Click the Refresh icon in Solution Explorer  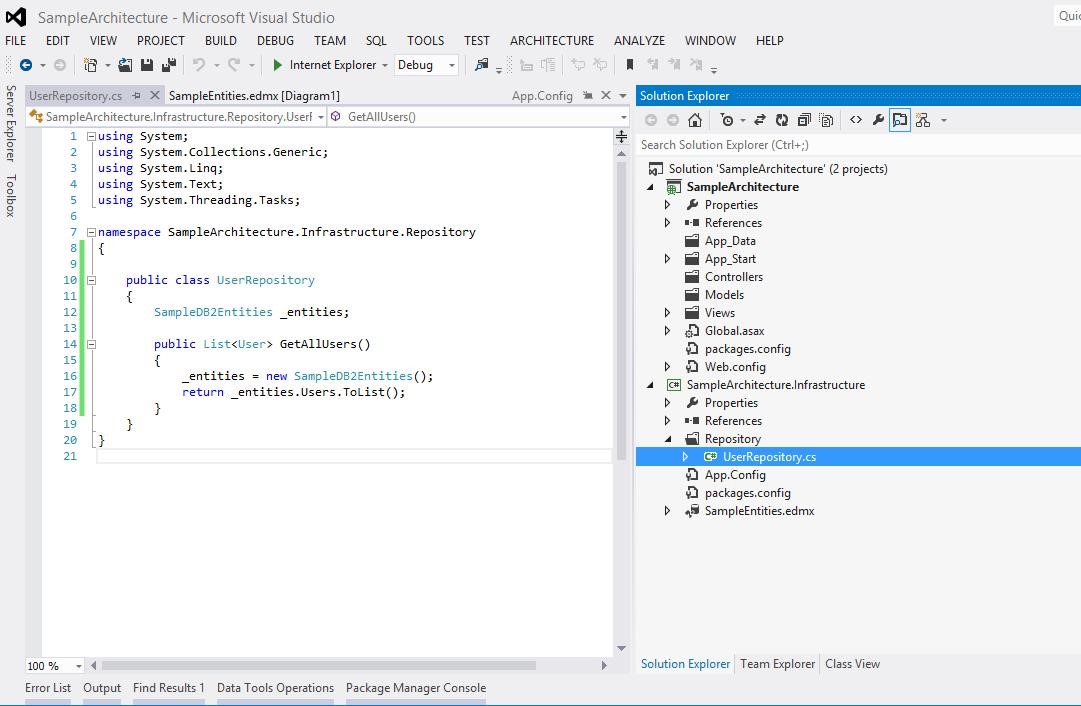tap(782, 120)
